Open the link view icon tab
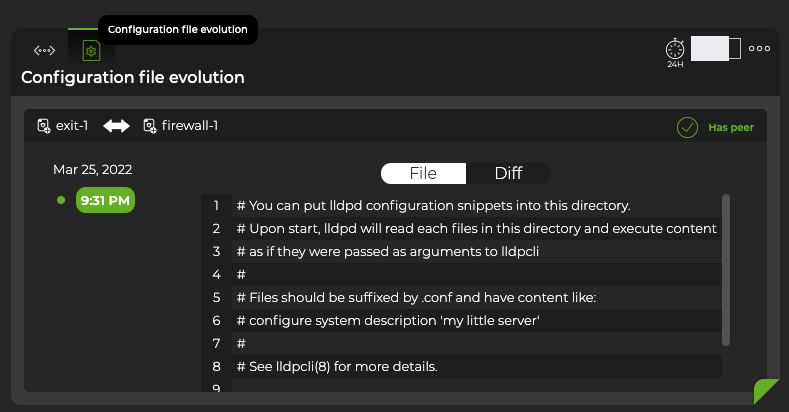 click(x=44, y=50)
